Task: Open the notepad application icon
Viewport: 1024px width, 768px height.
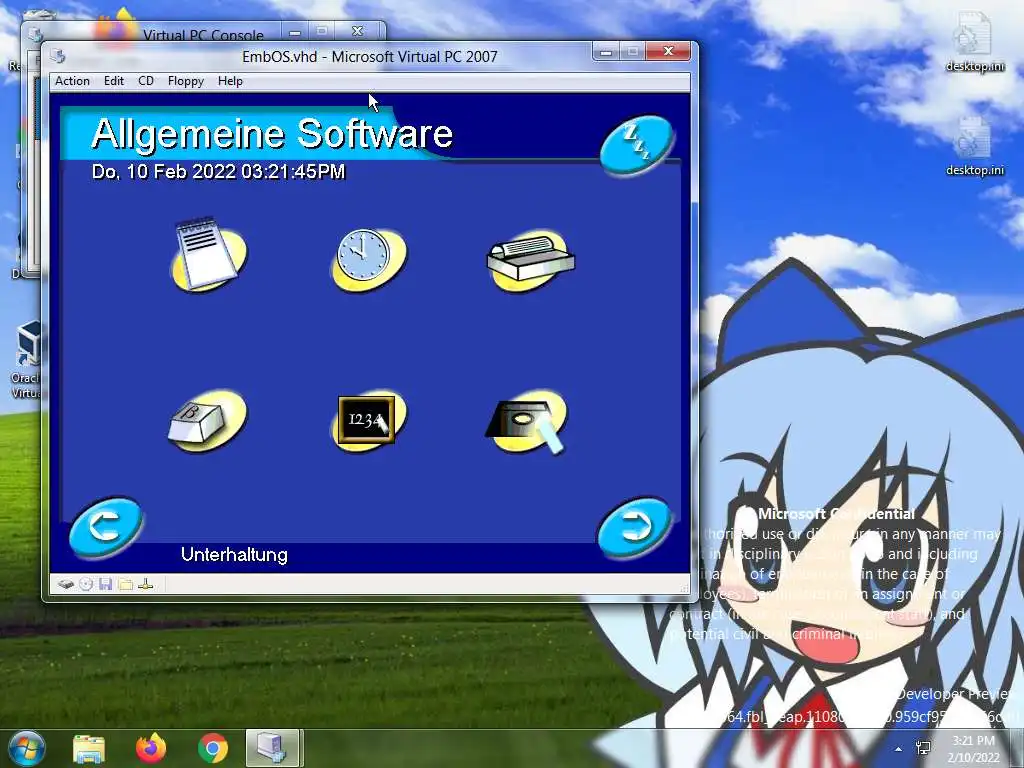Action: [x=208, y=255]
